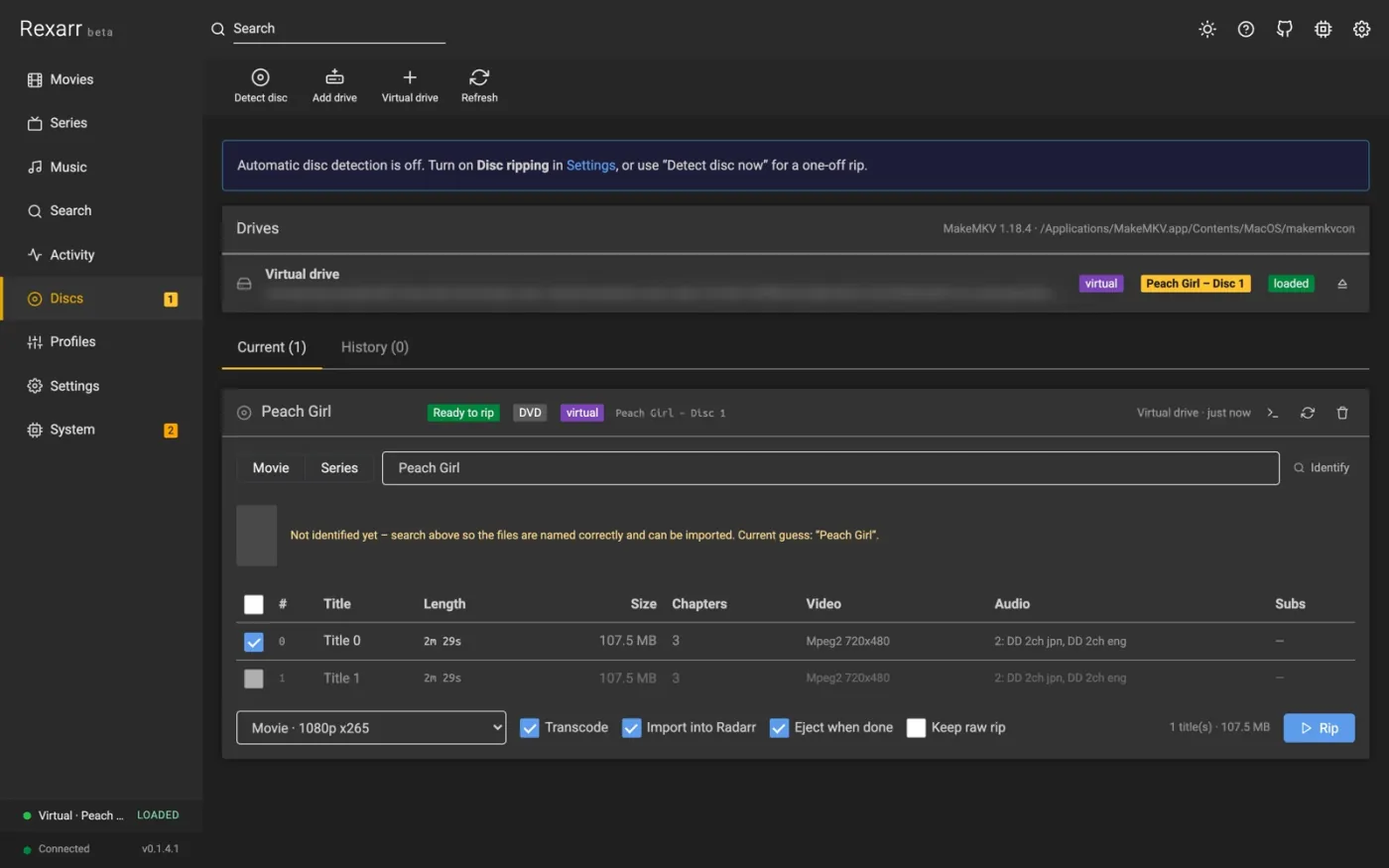Enable Keep raw rip checkbox
Screen dimensions: 1389x868
click(916, 728)
